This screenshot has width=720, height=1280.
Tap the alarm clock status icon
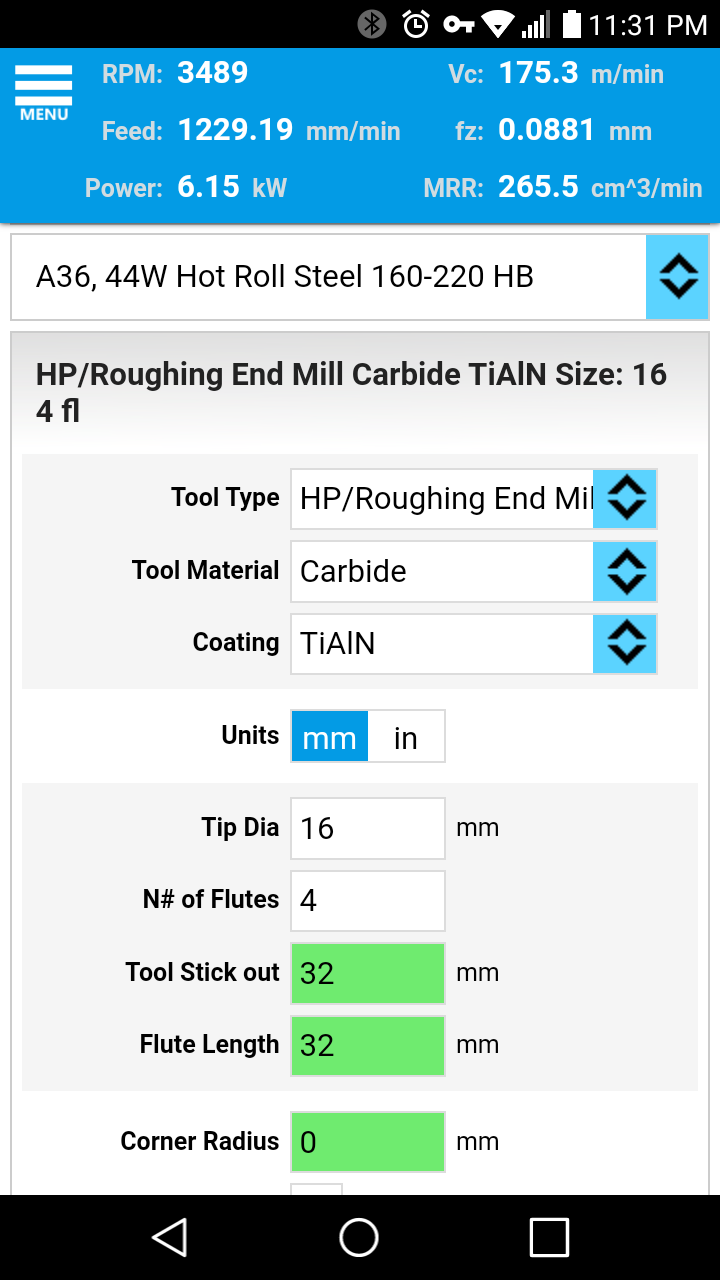pos(416,24)
